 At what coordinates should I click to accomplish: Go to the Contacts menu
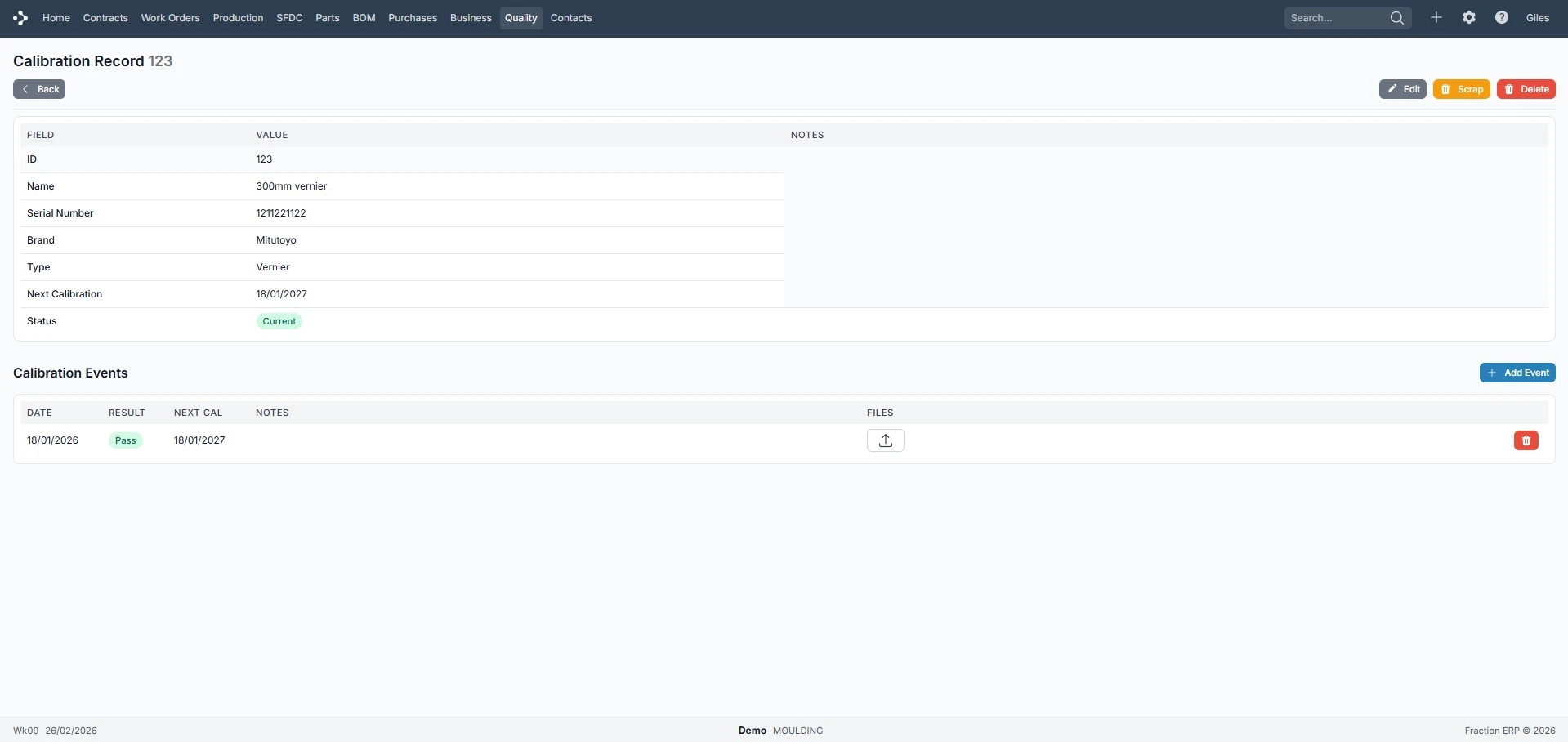(570, 18)
